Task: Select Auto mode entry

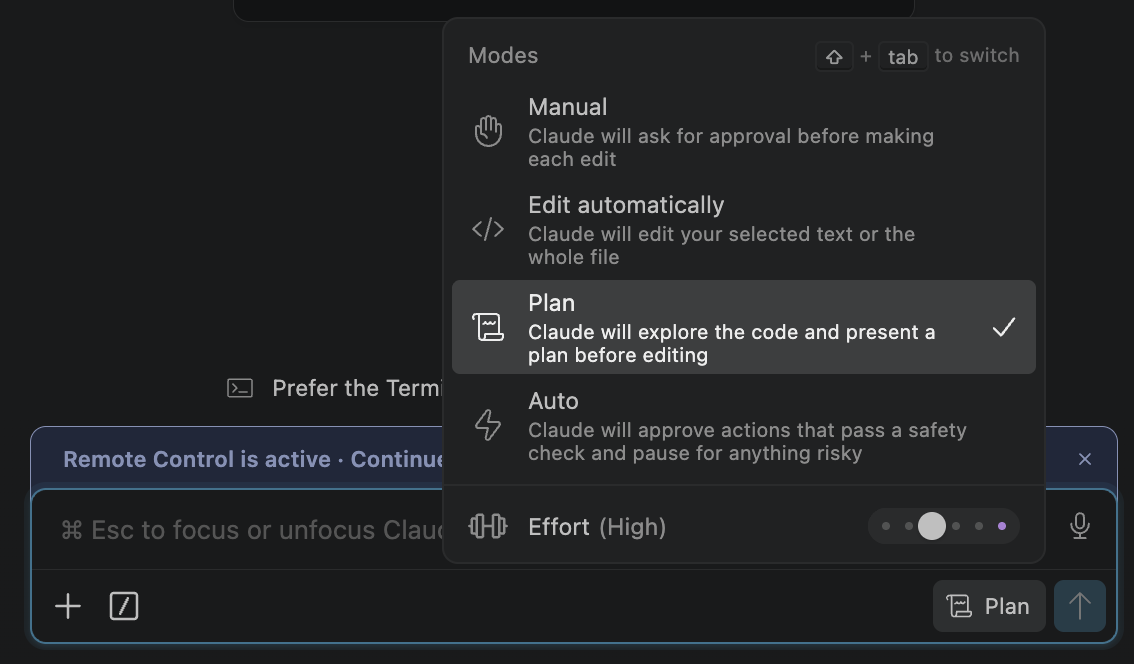Action: [743, 425]
